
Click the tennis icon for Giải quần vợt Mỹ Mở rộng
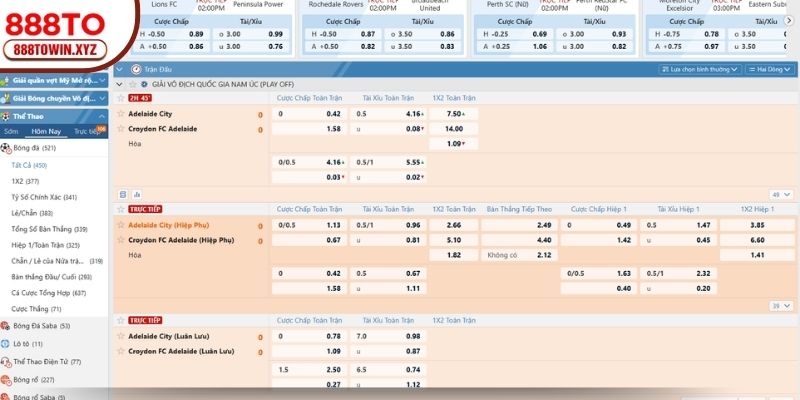[x=5, y=81]
